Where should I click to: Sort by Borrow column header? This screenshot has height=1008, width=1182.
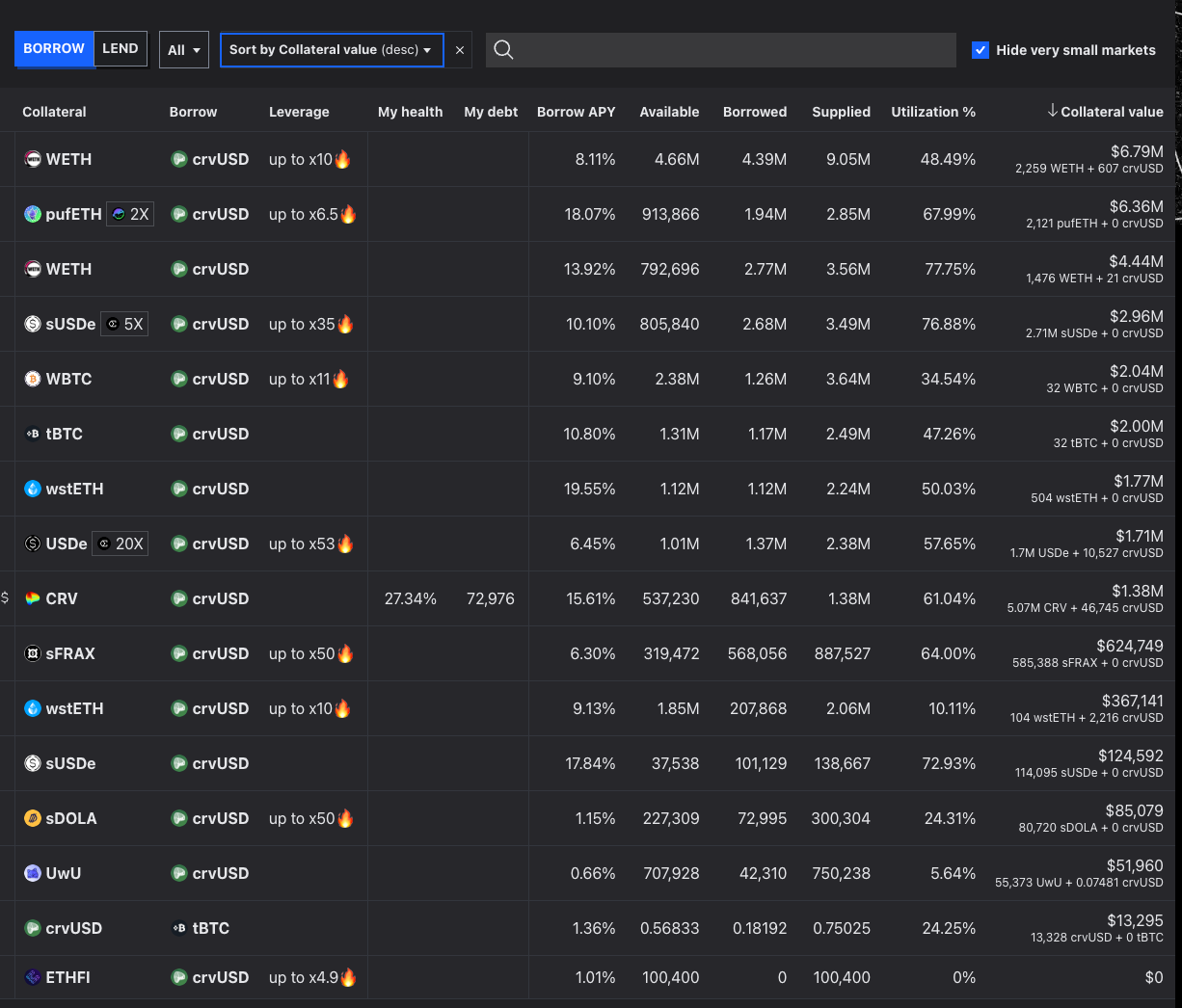point(193,112)
